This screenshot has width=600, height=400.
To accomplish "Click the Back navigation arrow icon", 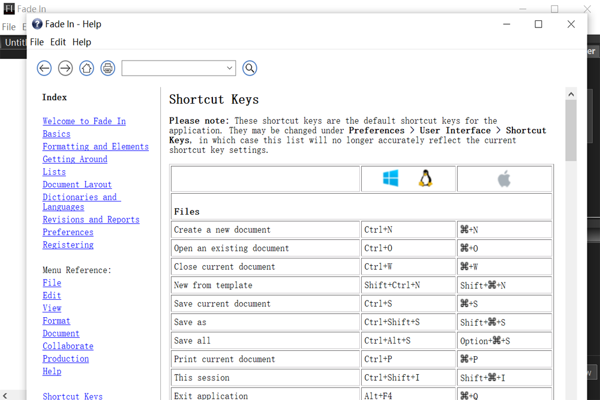I will click(44, 68).
